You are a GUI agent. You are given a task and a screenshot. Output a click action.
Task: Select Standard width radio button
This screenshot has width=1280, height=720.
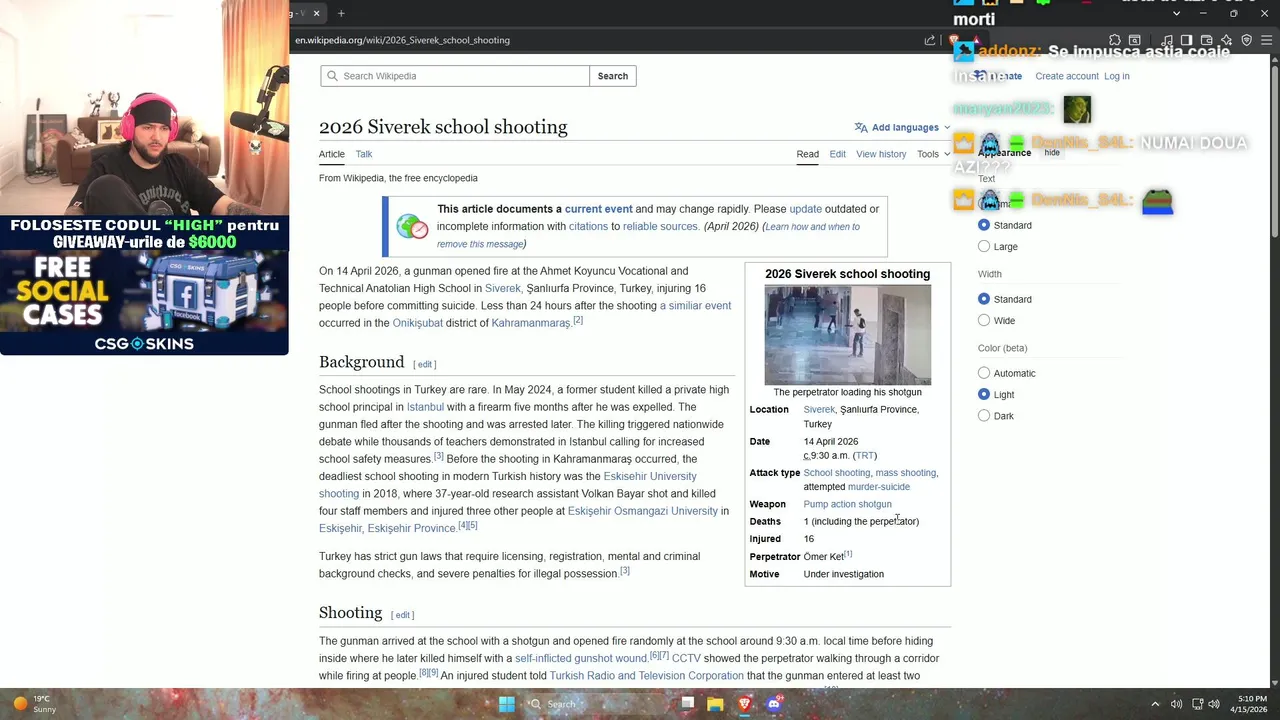pyautogui.click(x=984, y=299)
